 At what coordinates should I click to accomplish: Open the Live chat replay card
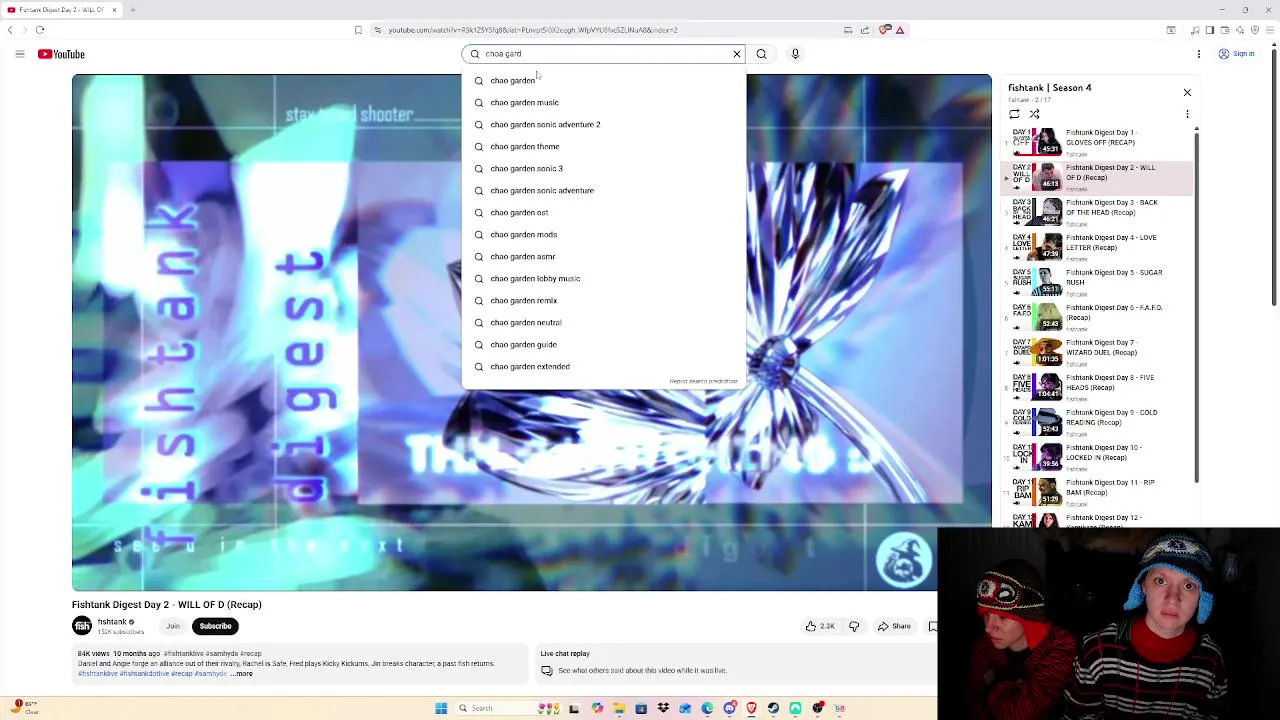click(738, 662)
